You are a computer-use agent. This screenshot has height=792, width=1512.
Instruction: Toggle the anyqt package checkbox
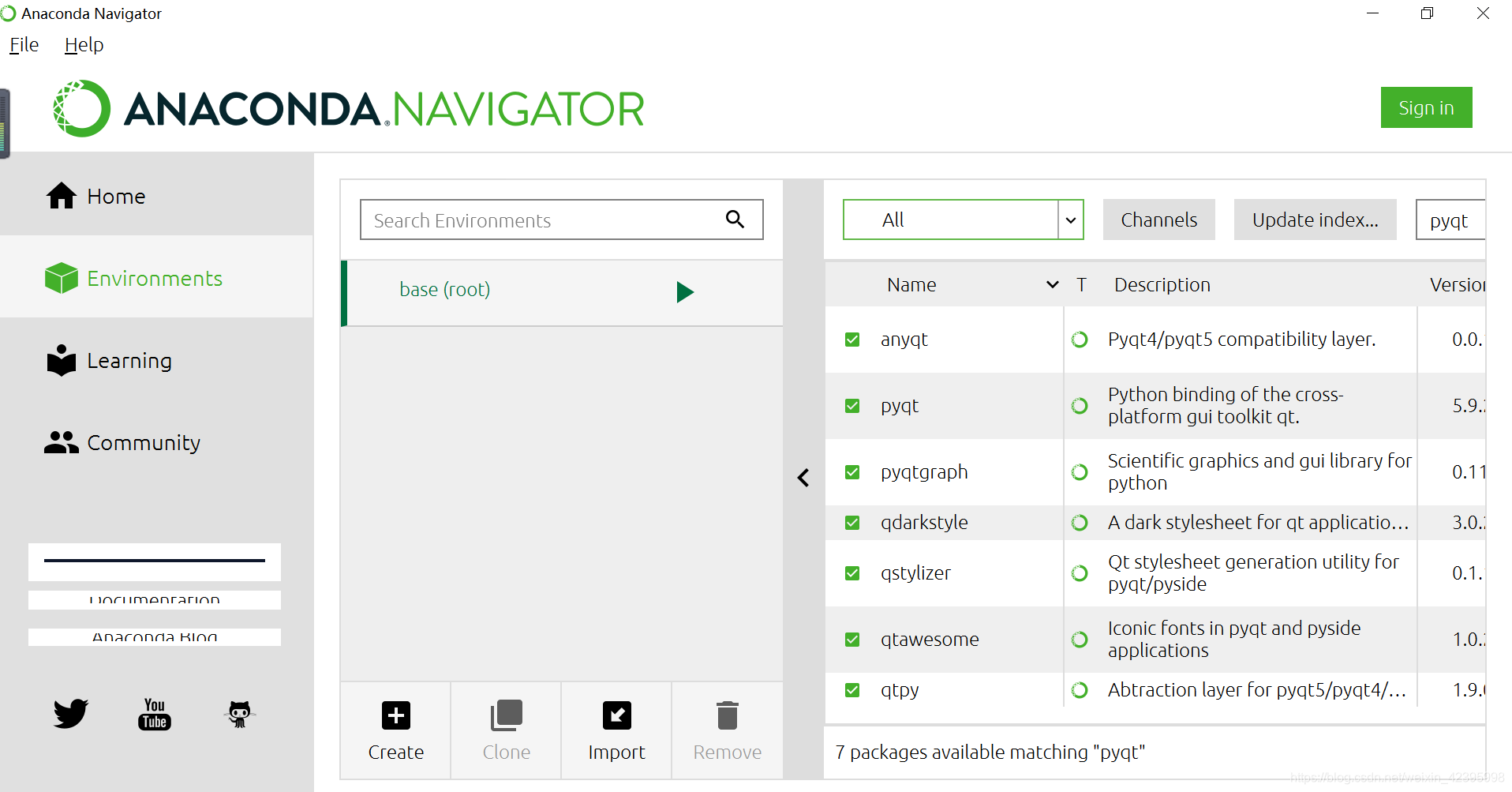[x=852, y=340]
